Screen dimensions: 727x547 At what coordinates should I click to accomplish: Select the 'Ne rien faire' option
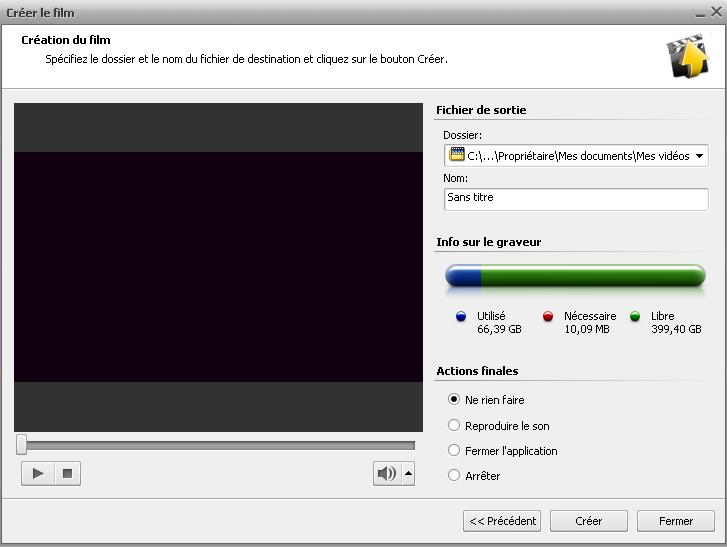tap(454, 400)
